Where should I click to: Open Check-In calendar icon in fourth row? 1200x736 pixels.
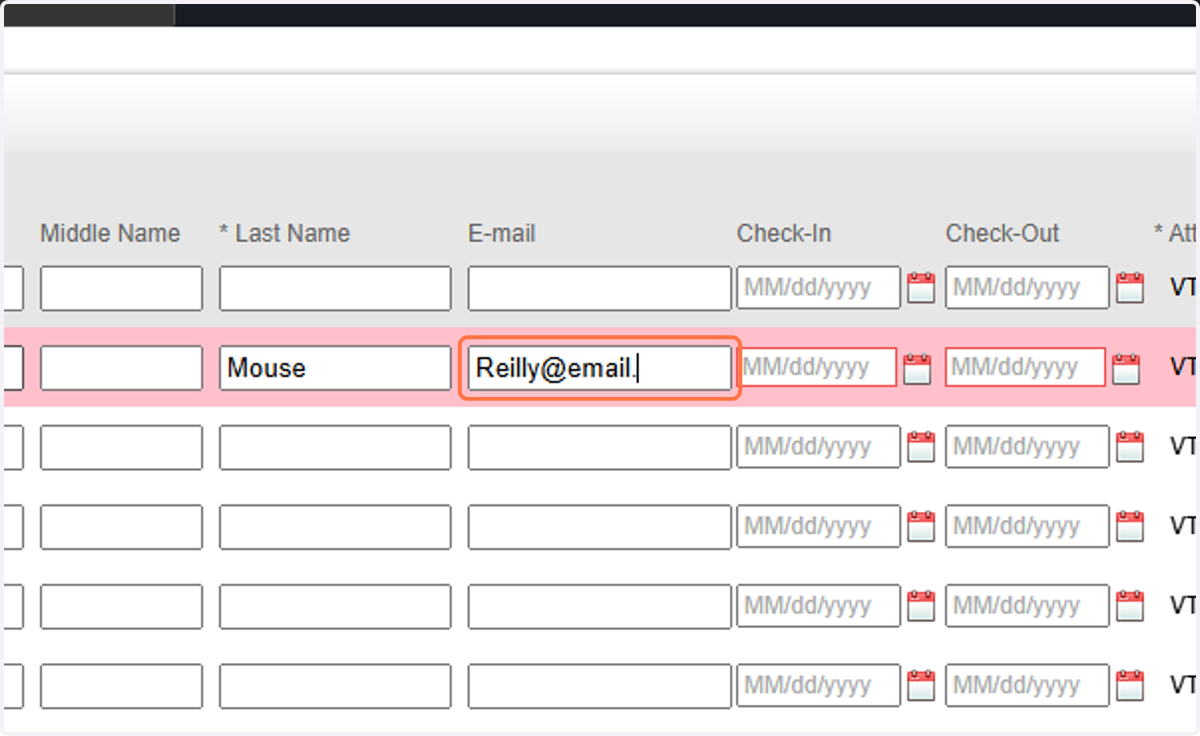pos(921,527)
